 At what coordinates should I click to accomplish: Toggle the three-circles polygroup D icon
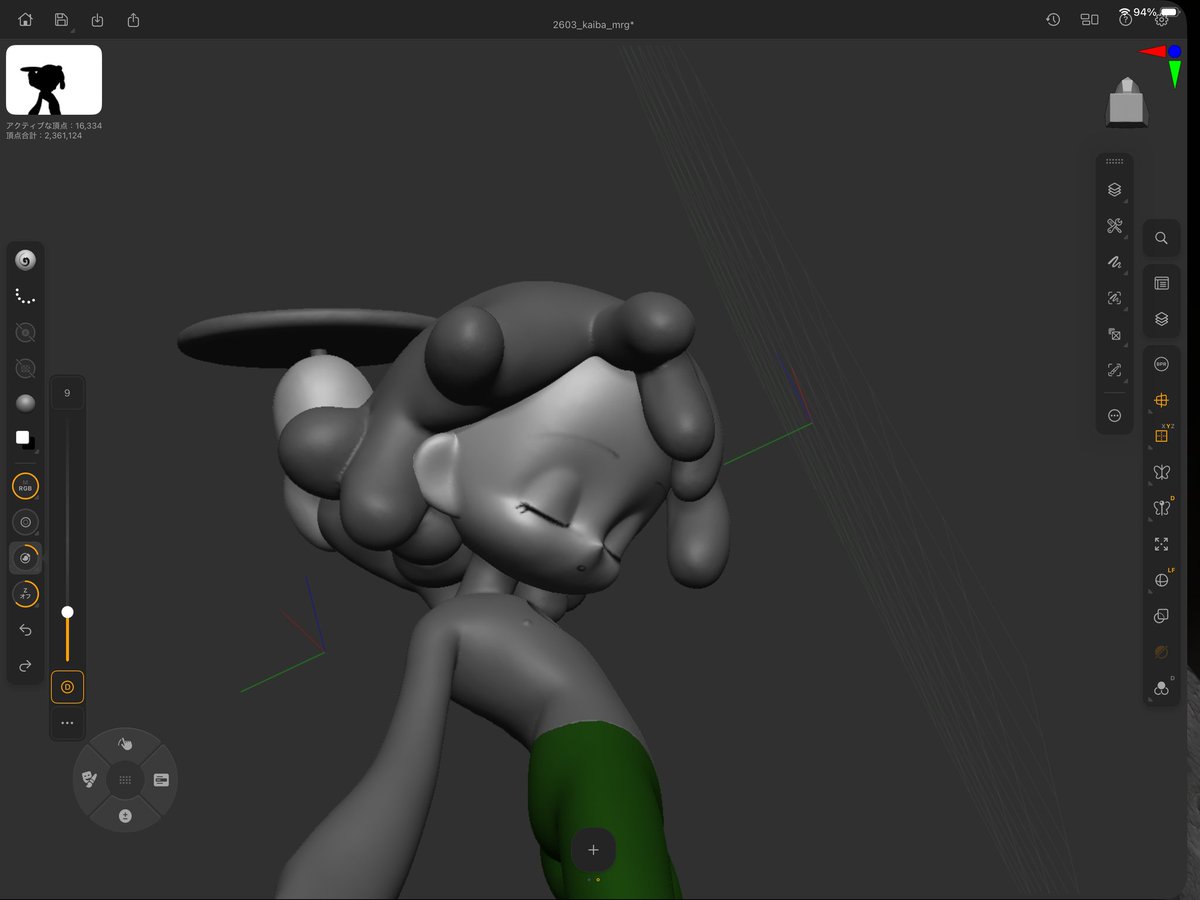pyautogui.click(x=1161, y=688)
